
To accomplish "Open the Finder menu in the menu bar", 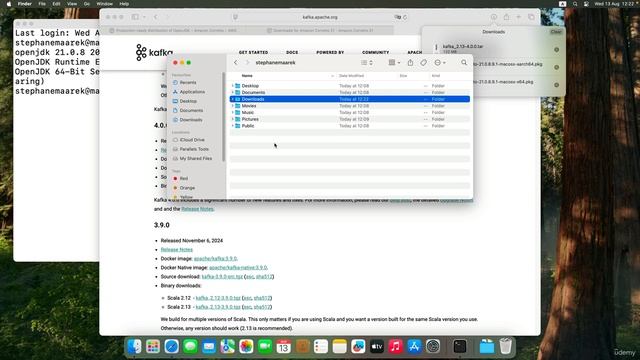I will click(x=24, y=4).
